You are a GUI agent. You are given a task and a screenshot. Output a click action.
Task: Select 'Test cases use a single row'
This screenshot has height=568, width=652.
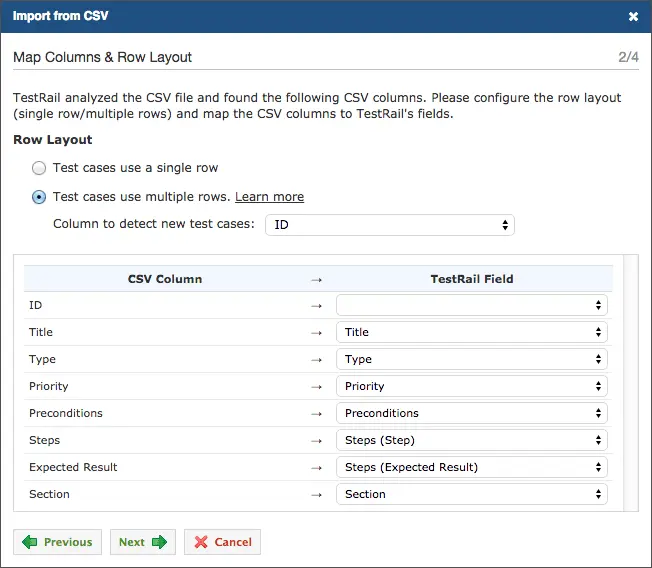pos(39,168)
